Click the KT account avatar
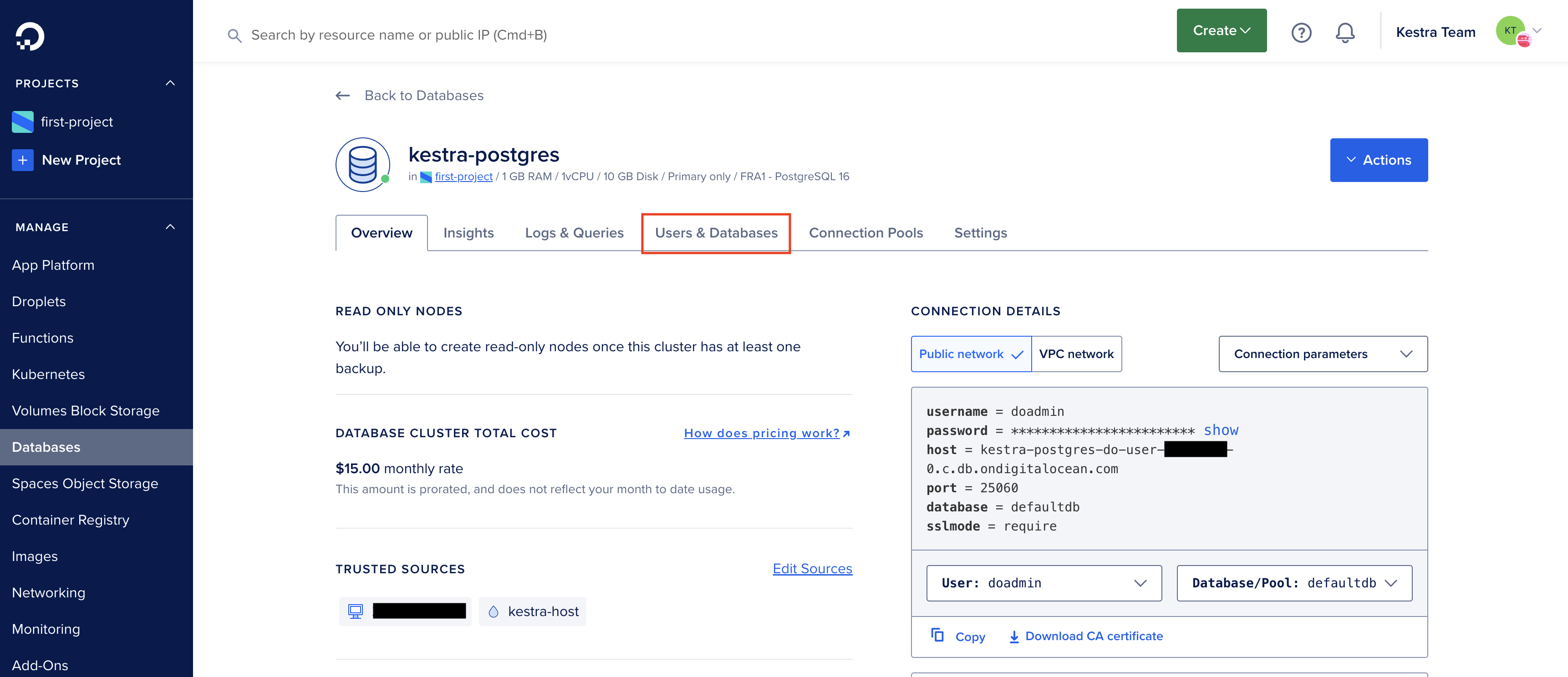Viewport: 1568px width, 677px height. 1511,31
